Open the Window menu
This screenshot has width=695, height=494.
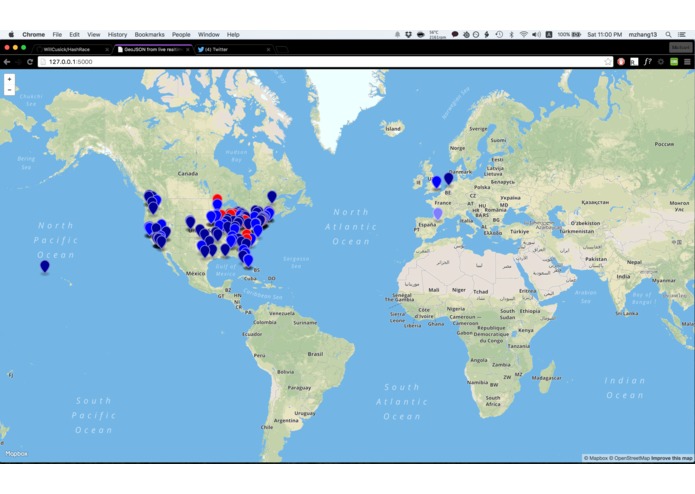tap(208, 35)
